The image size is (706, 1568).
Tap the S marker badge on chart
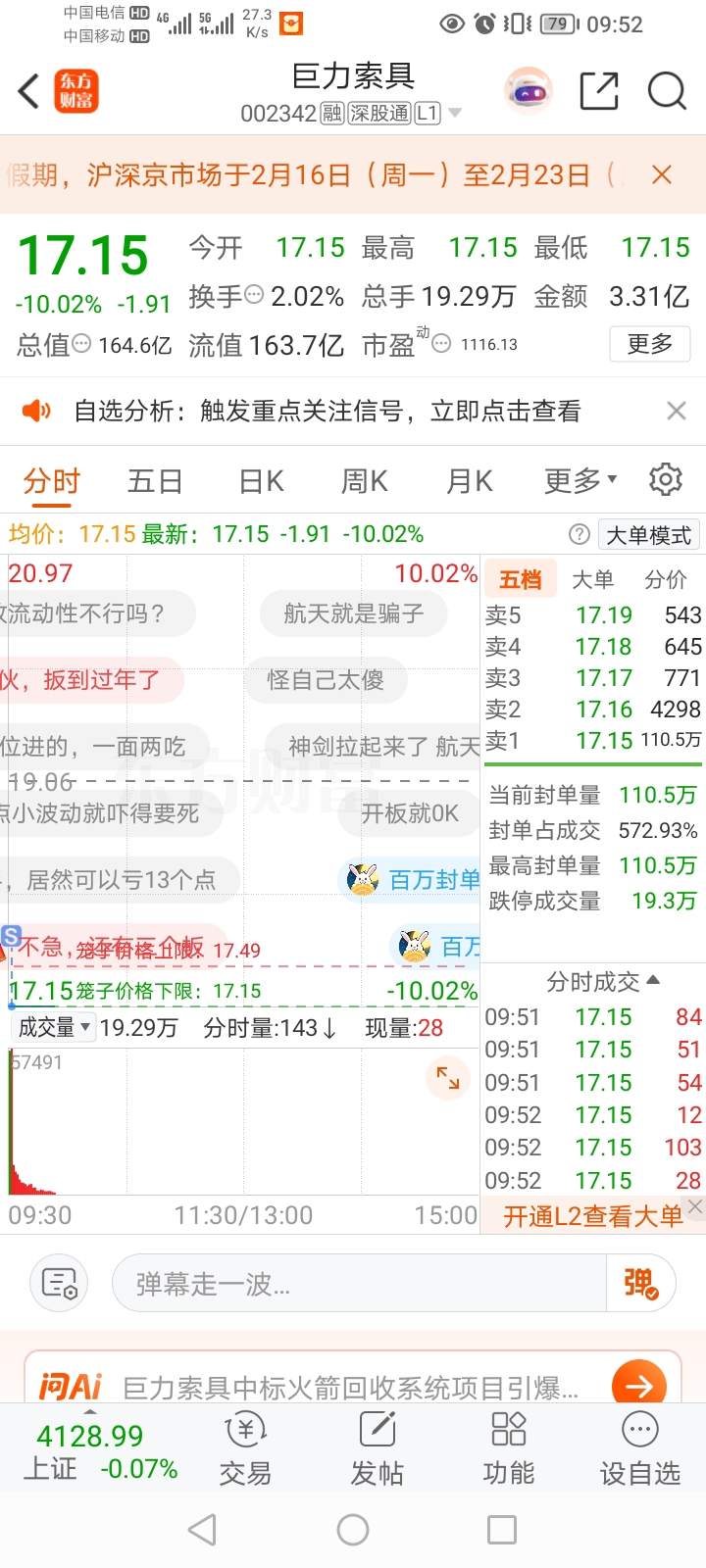[11, 936]
